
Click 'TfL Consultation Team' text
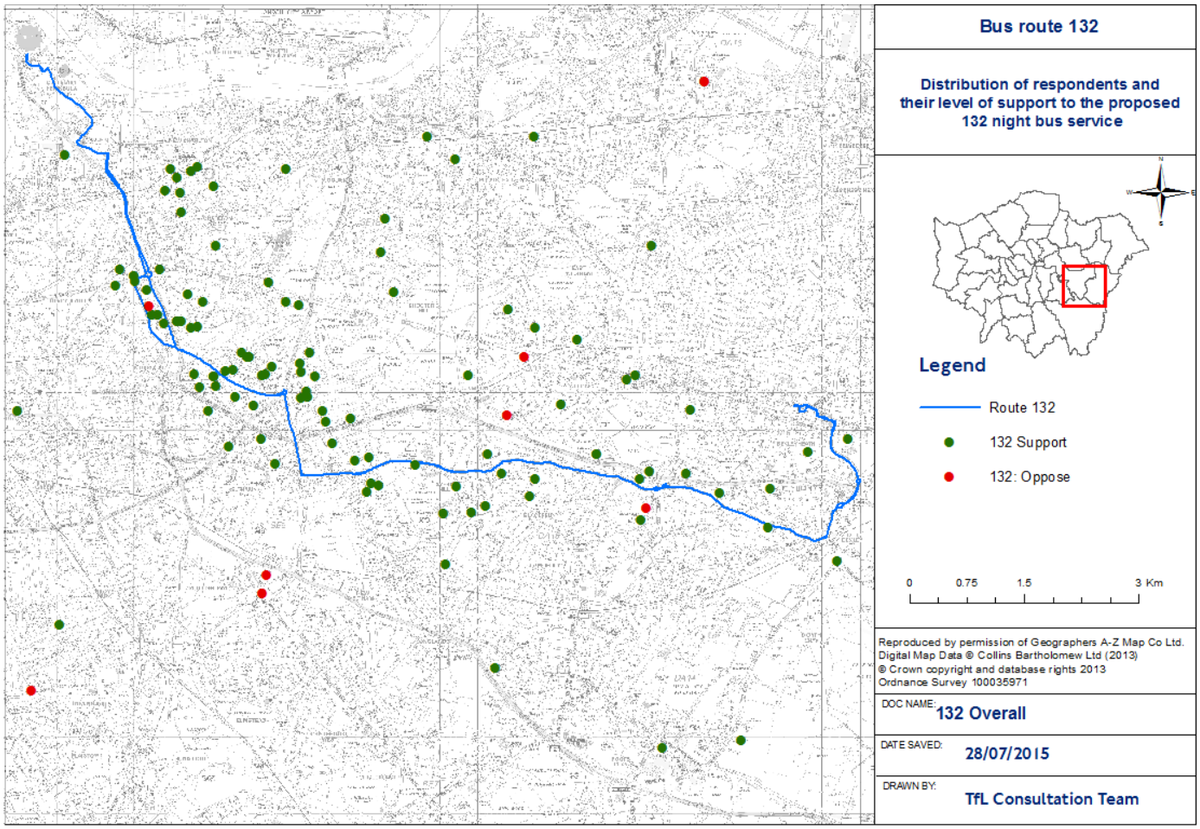point(1052,799)
